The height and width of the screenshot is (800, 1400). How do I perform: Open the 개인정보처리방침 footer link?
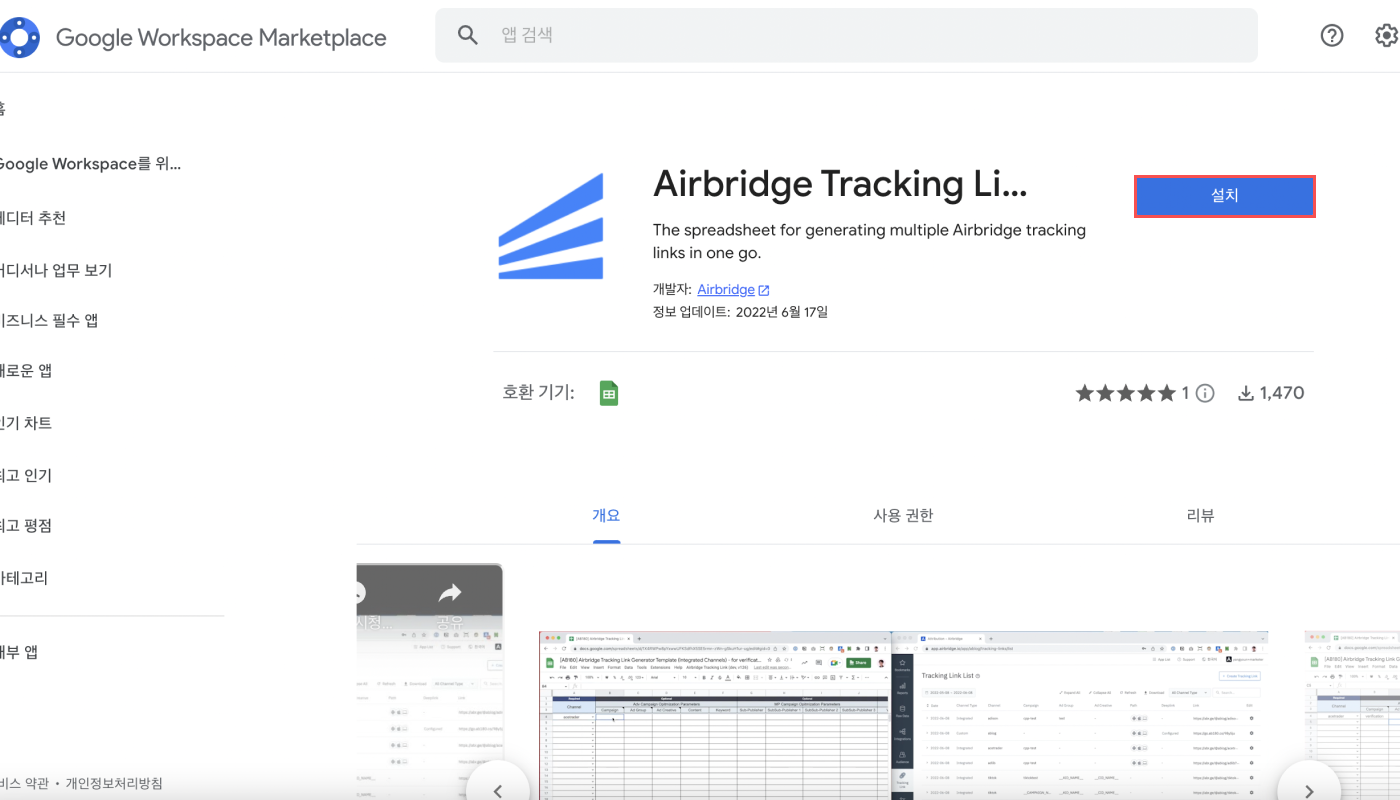coord(114,783)
